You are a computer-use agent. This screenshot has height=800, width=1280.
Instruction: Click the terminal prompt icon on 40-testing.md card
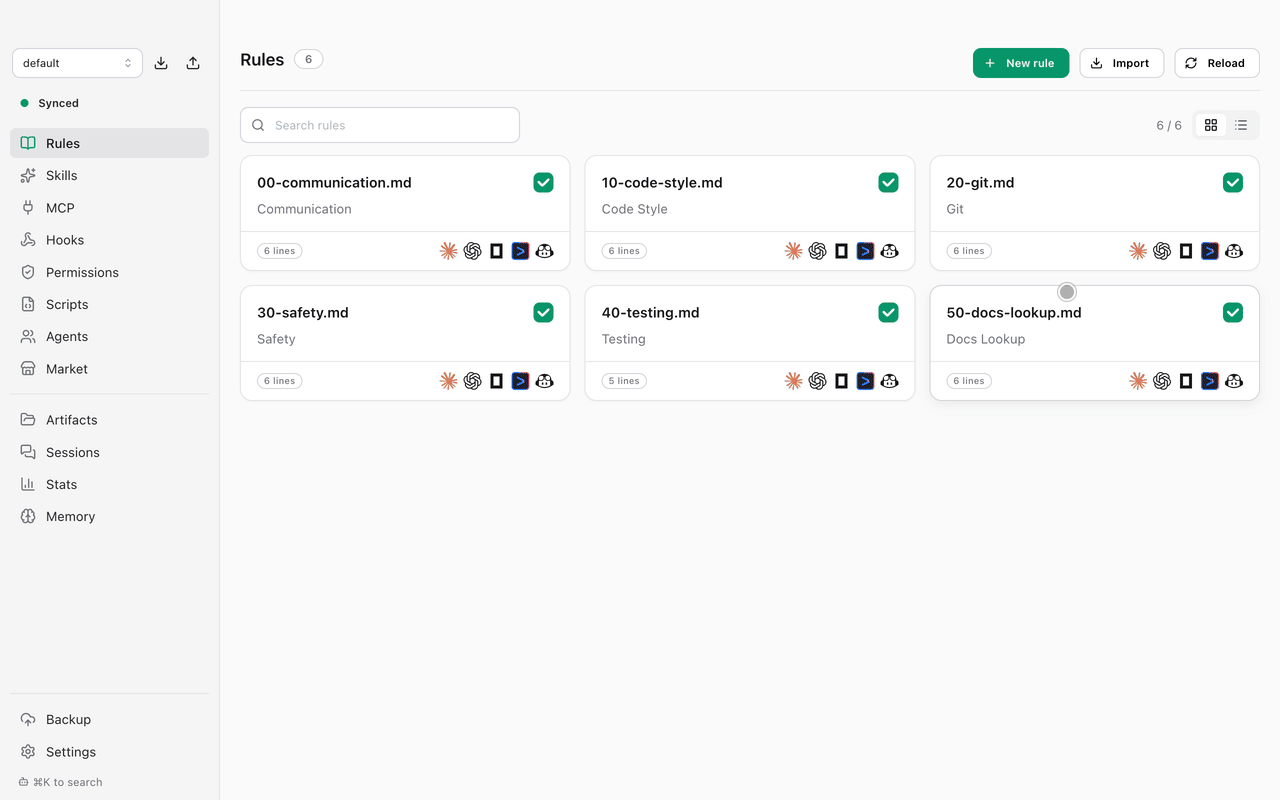[x=866, y=381]
